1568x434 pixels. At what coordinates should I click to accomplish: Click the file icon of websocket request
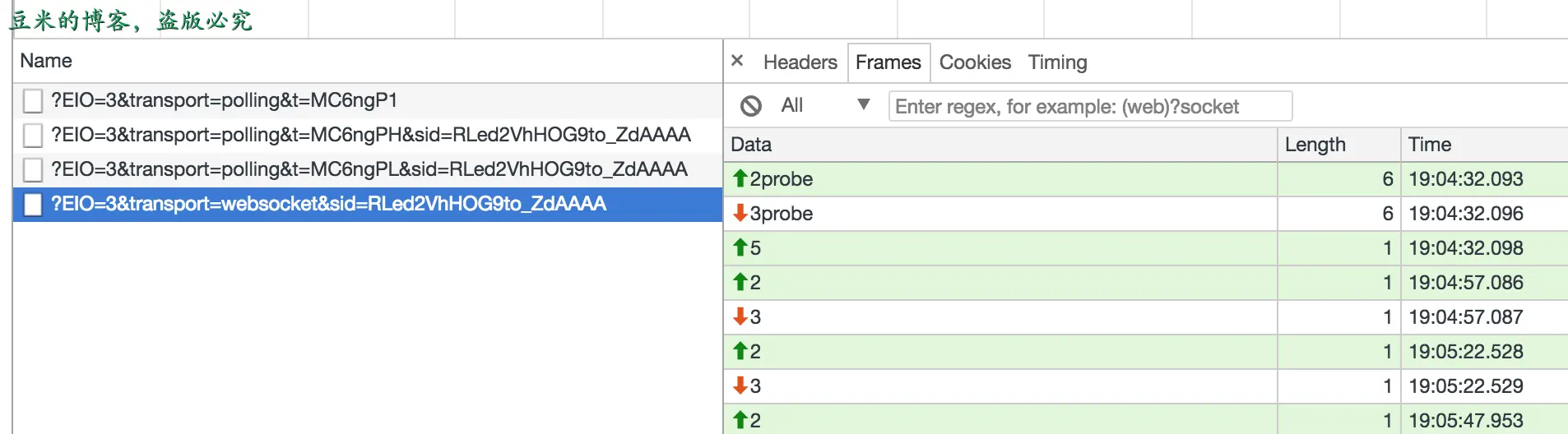point(33,205)
